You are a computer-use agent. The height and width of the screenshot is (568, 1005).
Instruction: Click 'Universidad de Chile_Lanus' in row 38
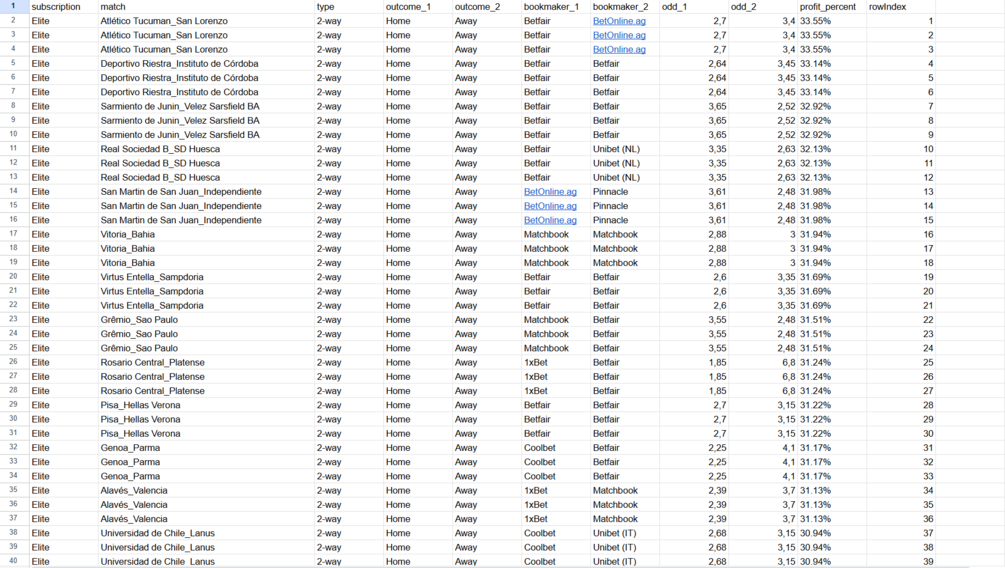[158, 533]
